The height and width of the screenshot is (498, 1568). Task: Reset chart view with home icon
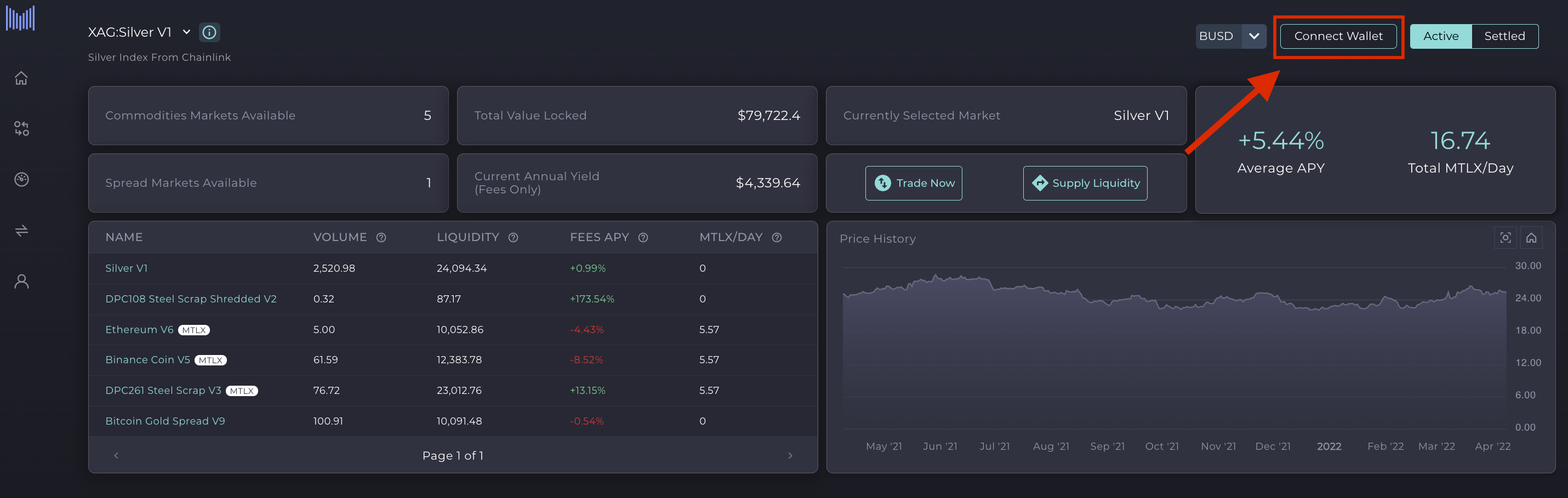[1531, 238]
